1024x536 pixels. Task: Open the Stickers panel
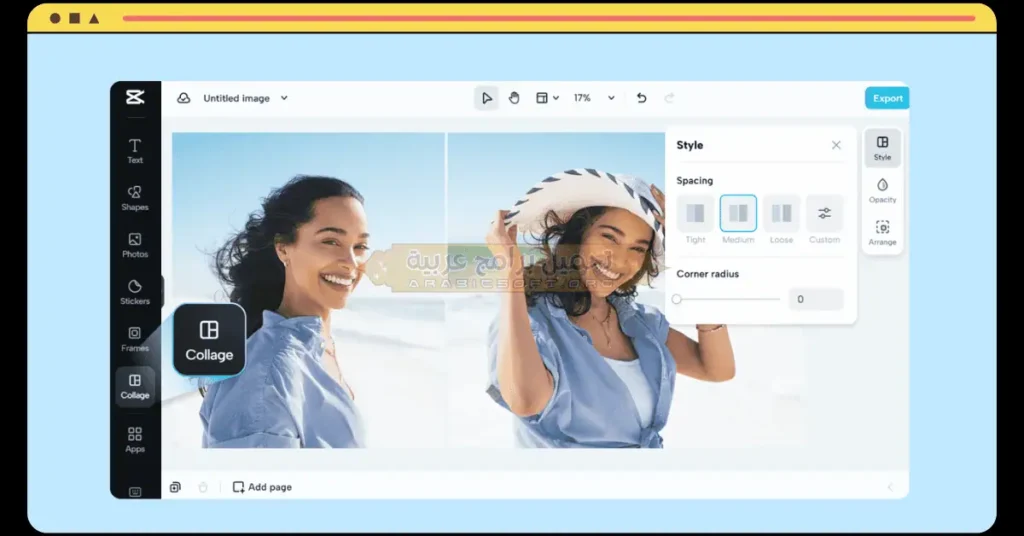coord(135,292)
